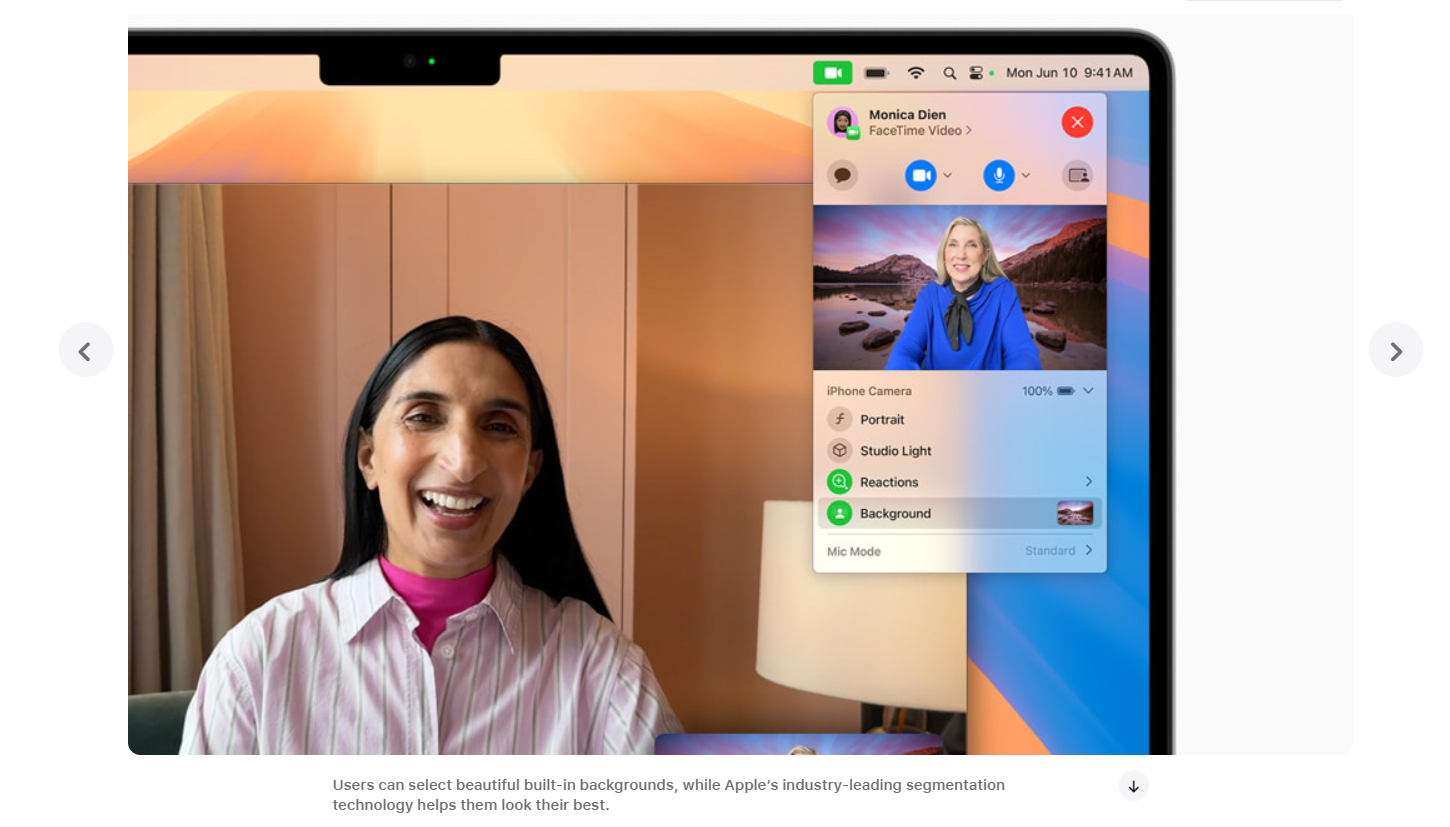Toggle Portrait mode icon
Viewport: 1450px width, 827px height.
point(840,420)
